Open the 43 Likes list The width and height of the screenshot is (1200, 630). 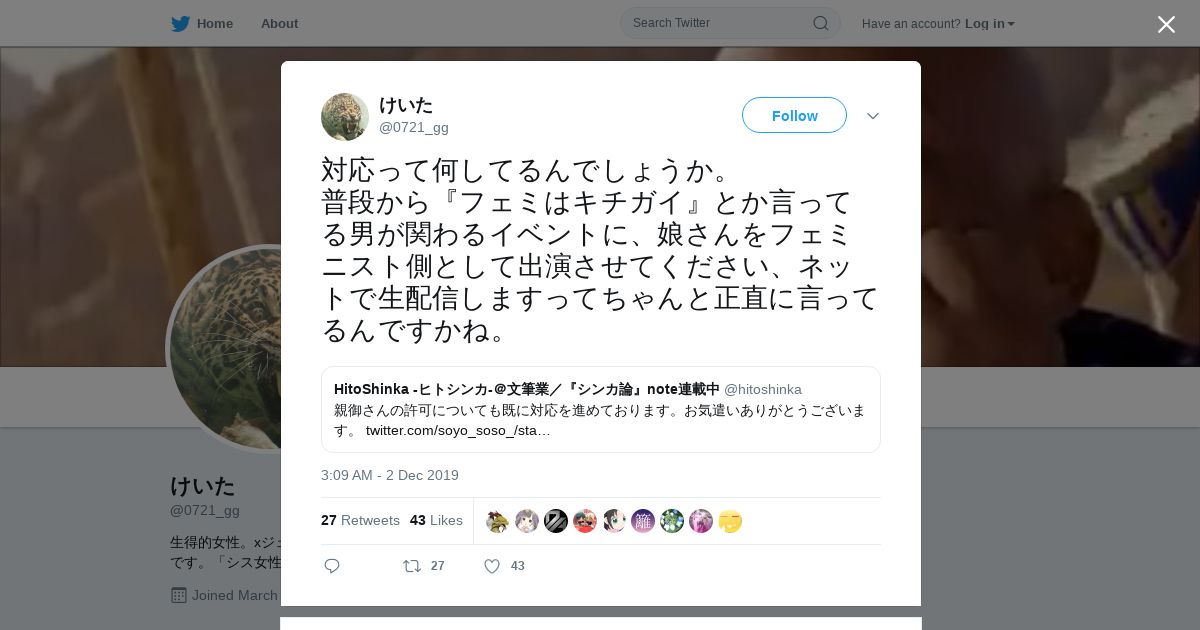tap(436, 520)
